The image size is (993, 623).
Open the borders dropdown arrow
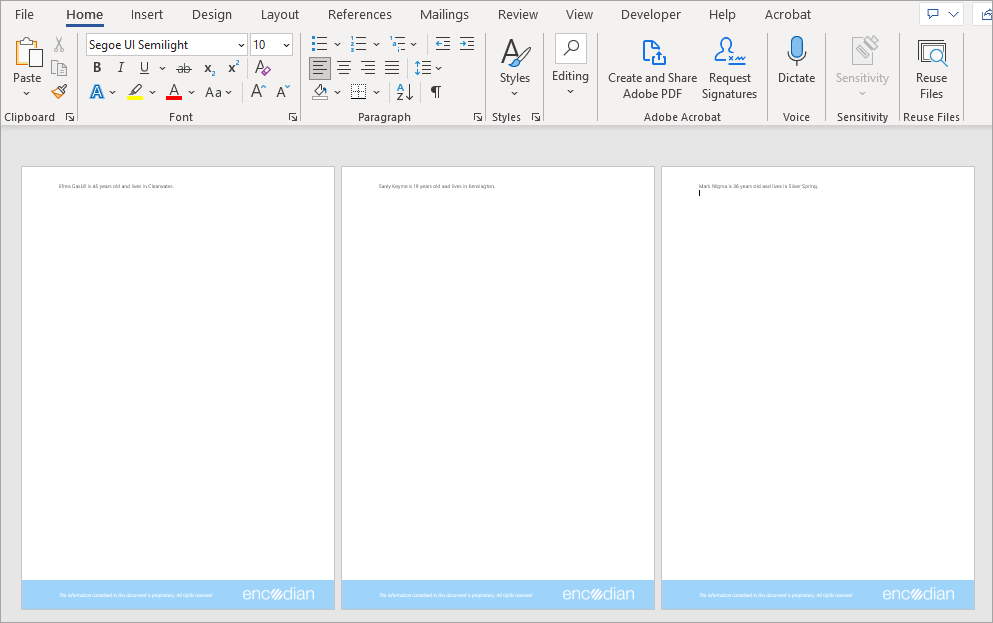point(377,92)
